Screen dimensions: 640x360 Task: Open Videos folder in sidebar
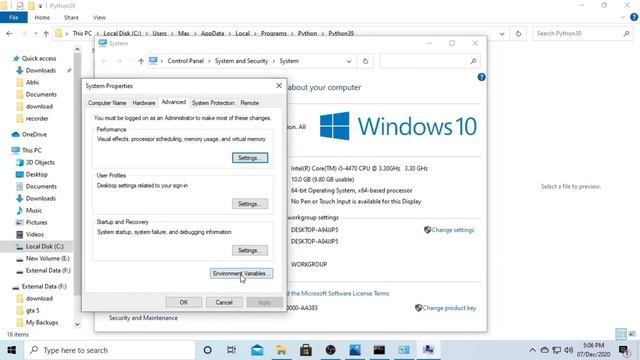tap(34, 234)
